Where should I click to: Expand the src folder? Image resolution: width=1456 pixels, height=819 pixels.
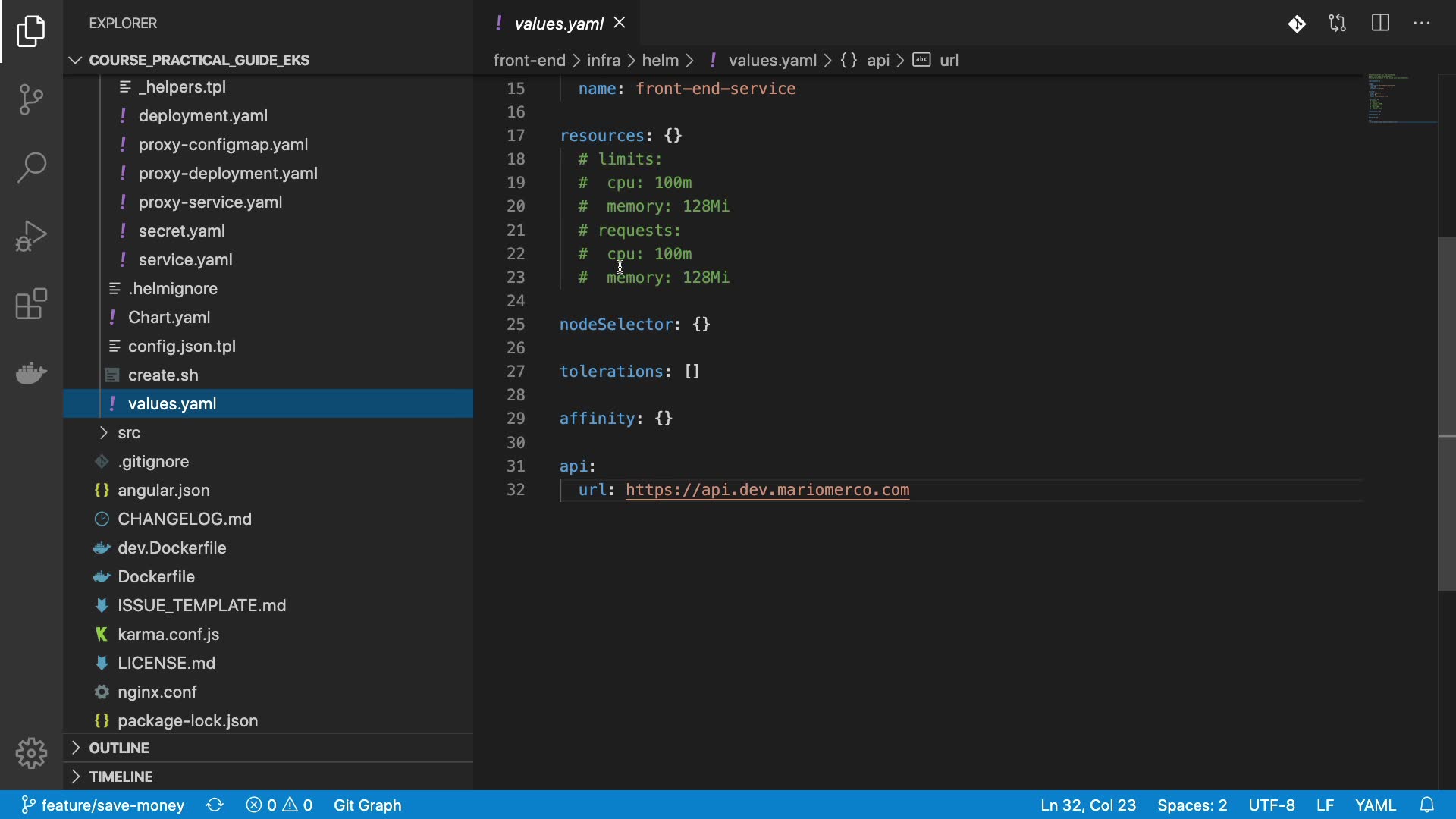coord(129,433)
